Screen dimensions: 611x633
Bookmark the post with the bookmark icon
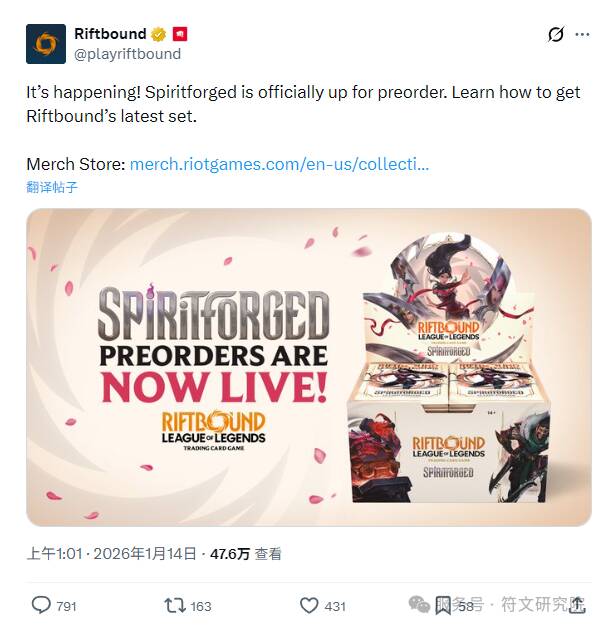443,606
